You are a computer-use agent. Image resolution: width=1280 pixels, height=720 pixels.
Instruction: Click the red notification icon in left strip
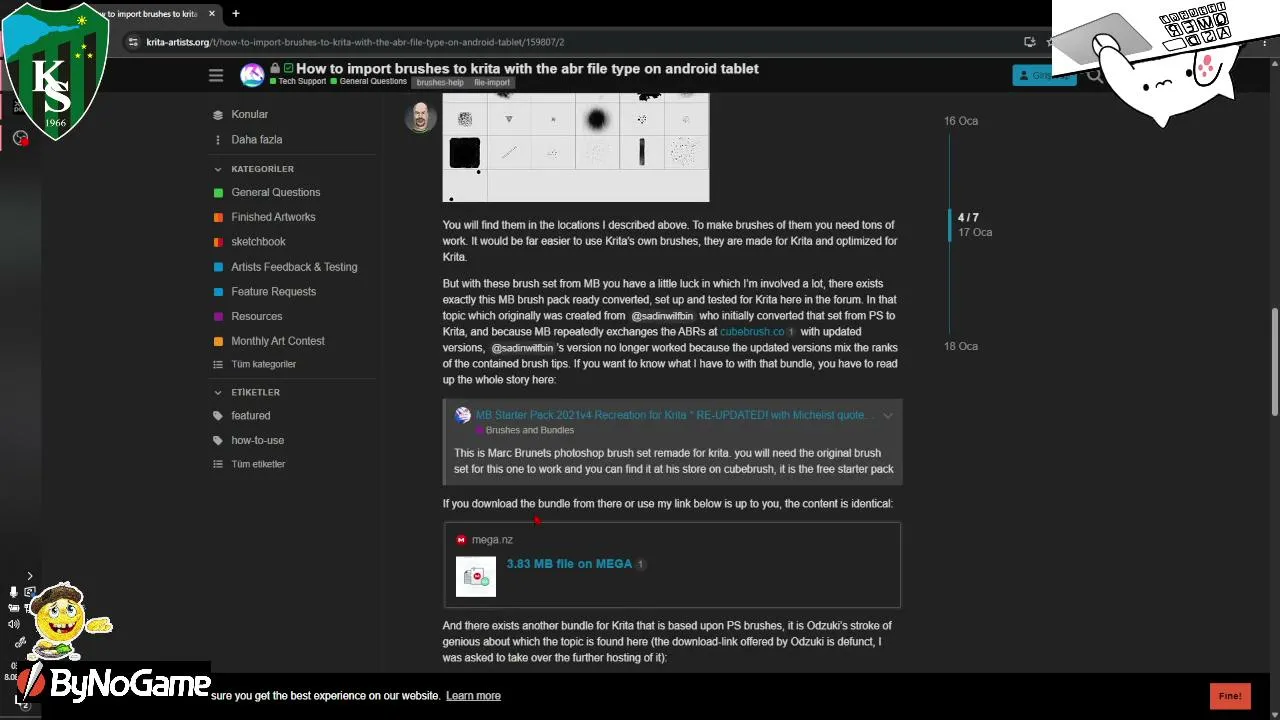pos(20,138)
